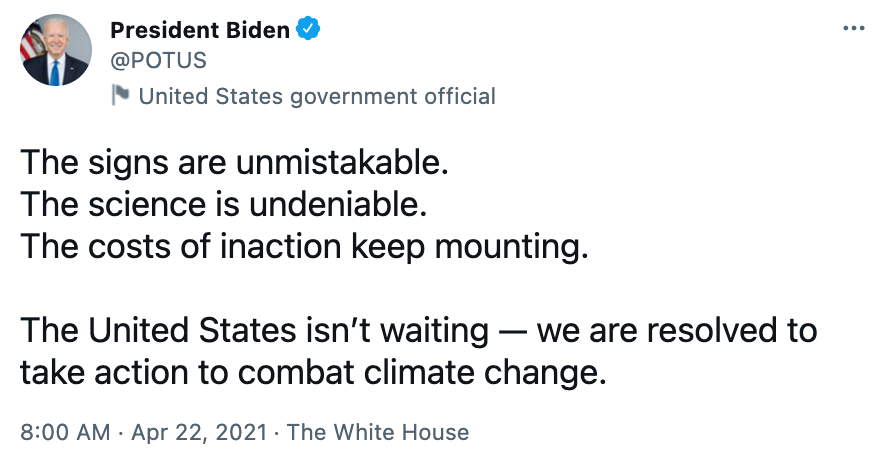Click "The costs of inaction keep mounting."
888x468 pixels.
(305, 247)
